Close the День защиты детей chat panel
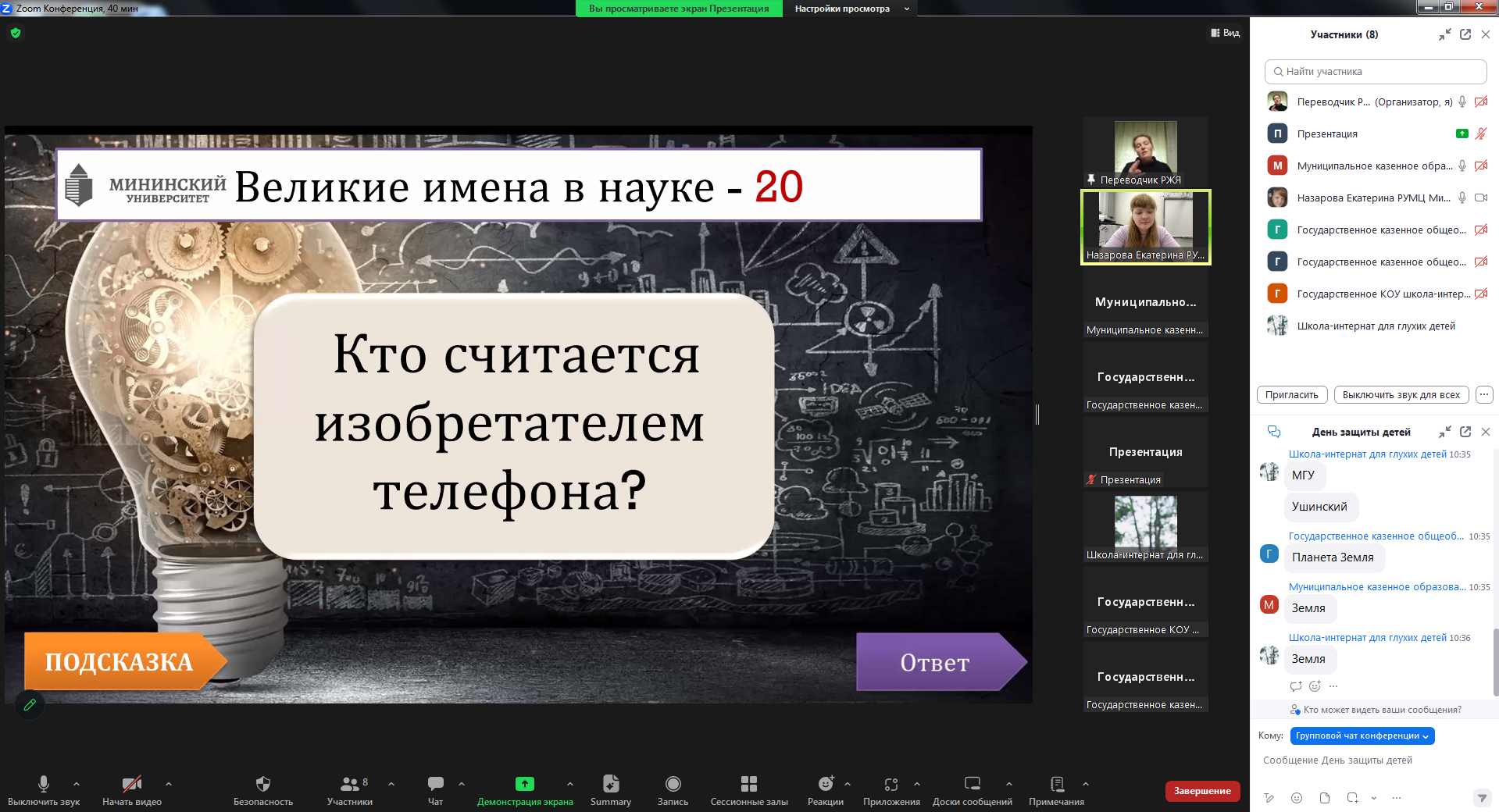Image resolution: width=1499 pixels, height=812 pixels. (x=1486, y=432)
